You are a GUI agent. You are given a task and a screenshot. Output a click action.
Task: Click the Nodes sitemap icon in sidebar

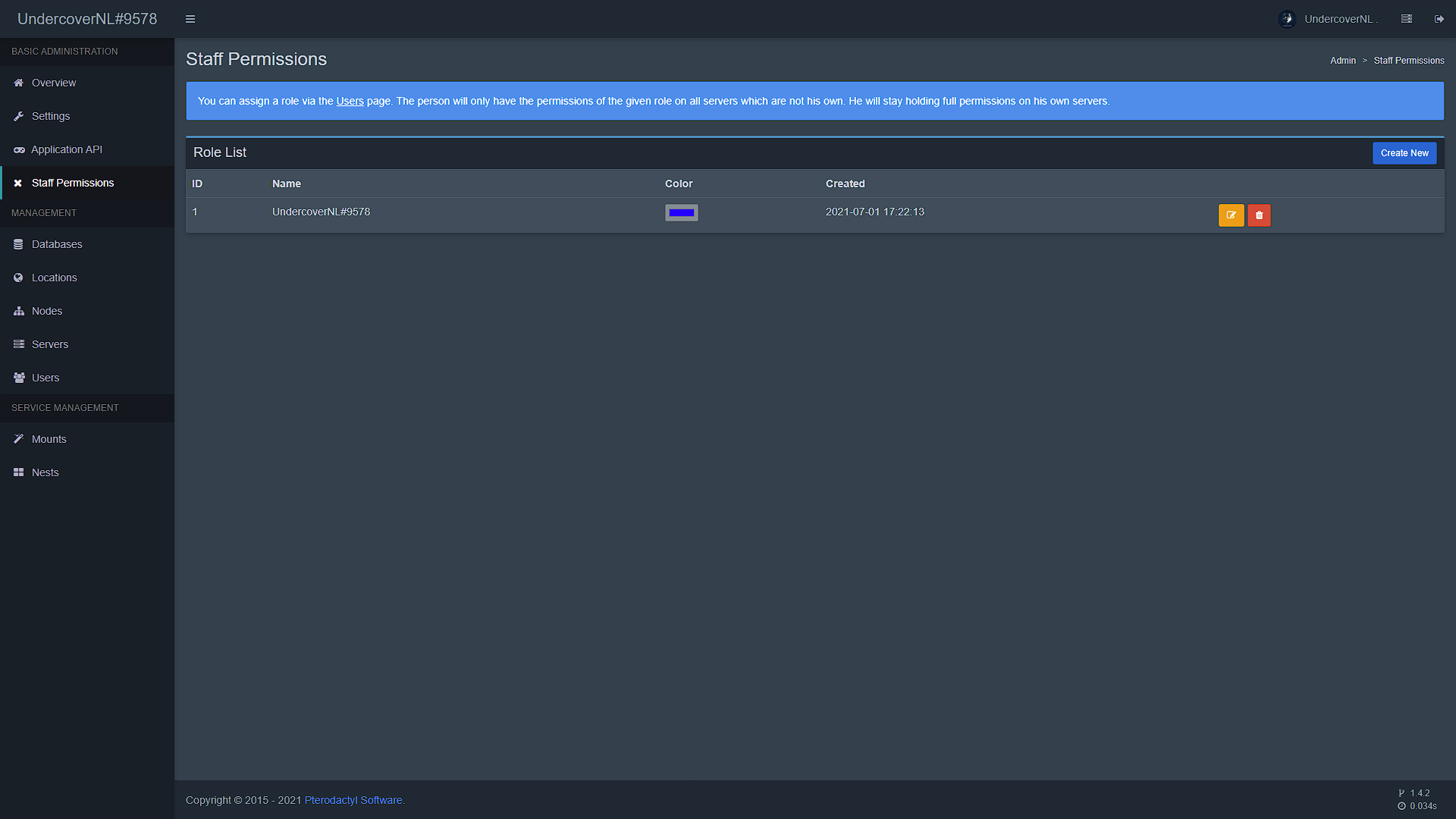coord(19,311)
